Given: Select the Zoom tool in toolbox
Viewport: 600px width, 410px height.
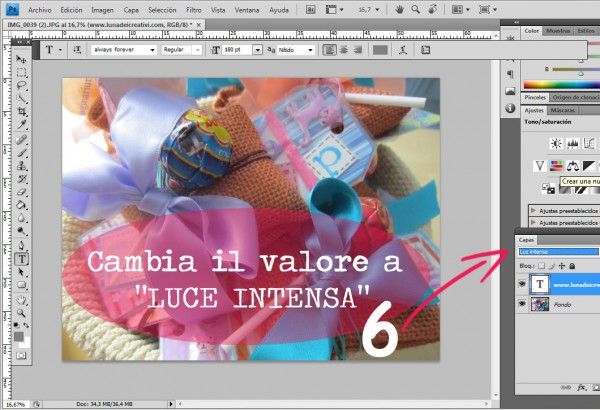Looking at the screenshot, I should click(x=21, y=313).
